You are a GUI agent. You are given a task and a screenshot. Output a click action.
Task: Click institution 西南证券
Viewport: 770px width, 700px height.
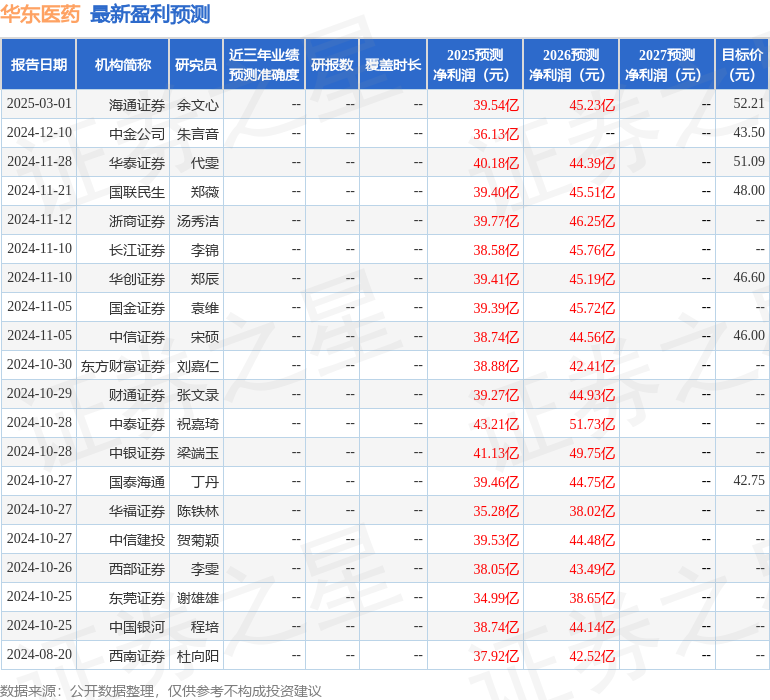point(137,655)
